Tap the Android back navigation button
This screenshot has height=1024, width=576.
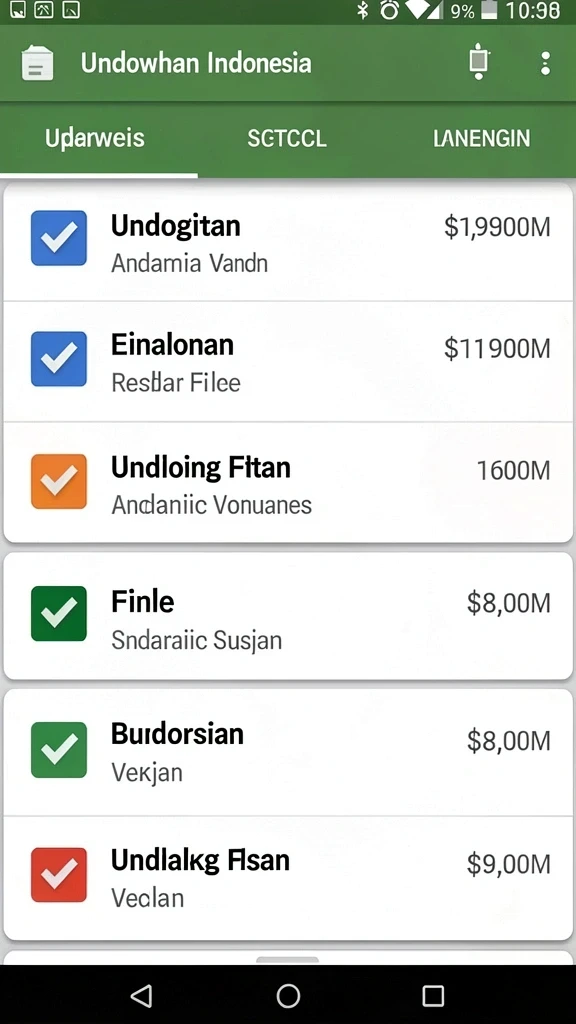tap(142, 996)
